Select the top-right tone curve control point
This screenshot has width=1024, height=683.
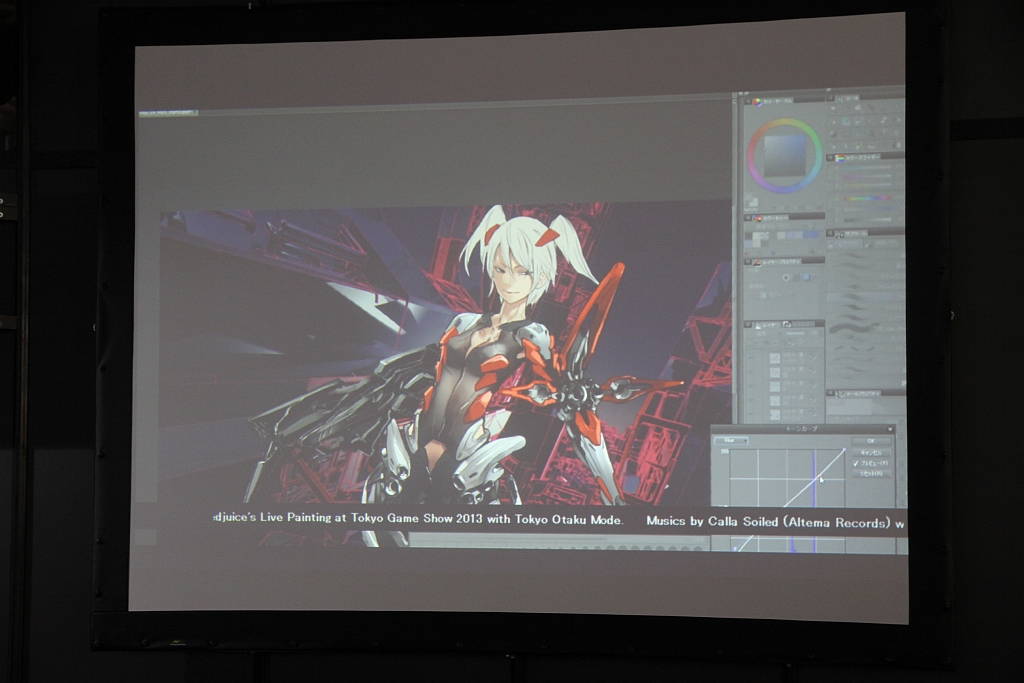tap(844, 449)
